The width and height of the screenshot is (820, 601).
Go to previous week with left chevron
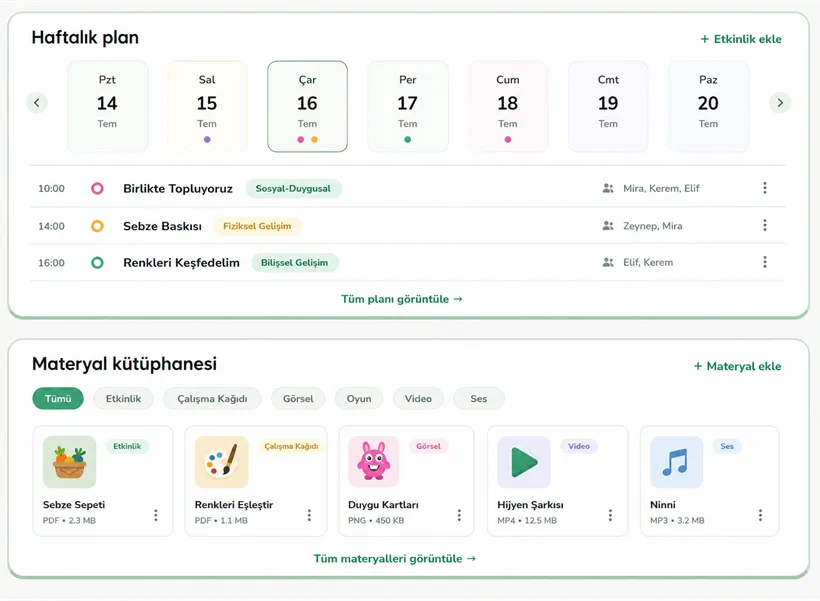[x=37, y=103]
